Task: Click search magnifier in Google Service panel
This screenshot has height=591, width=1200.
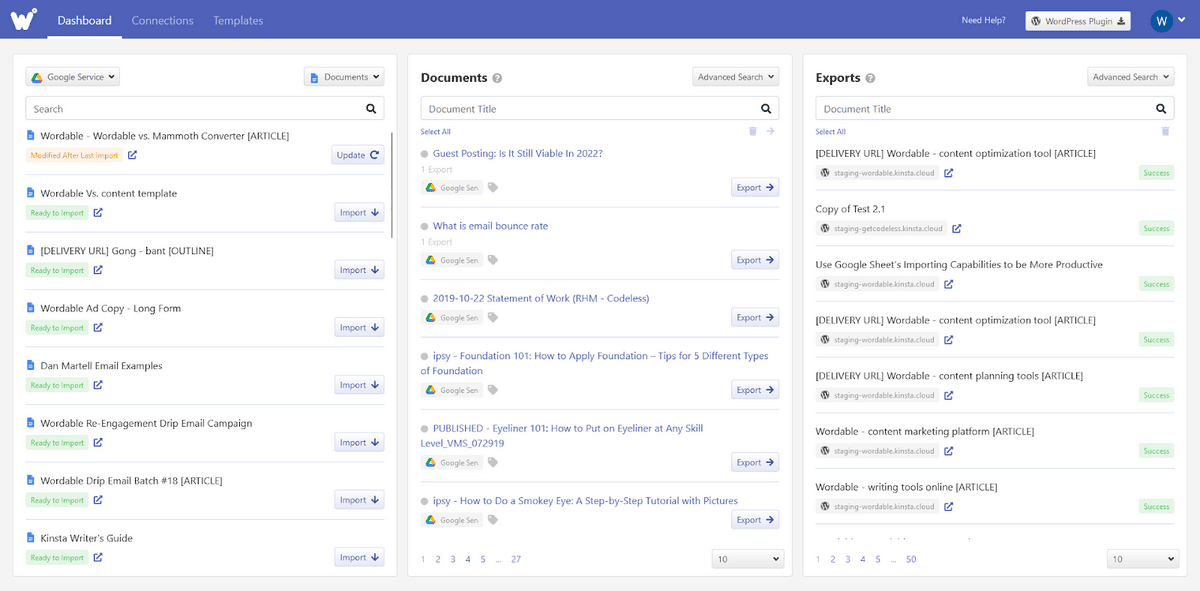Action: [371, 109]
